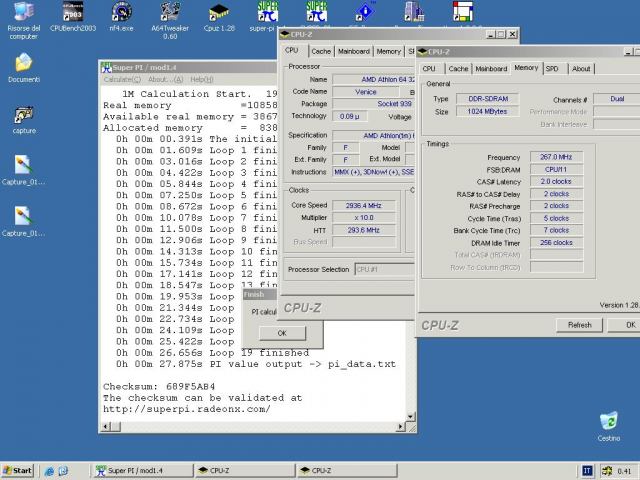Click the system tray chip icon

(607, 471)
